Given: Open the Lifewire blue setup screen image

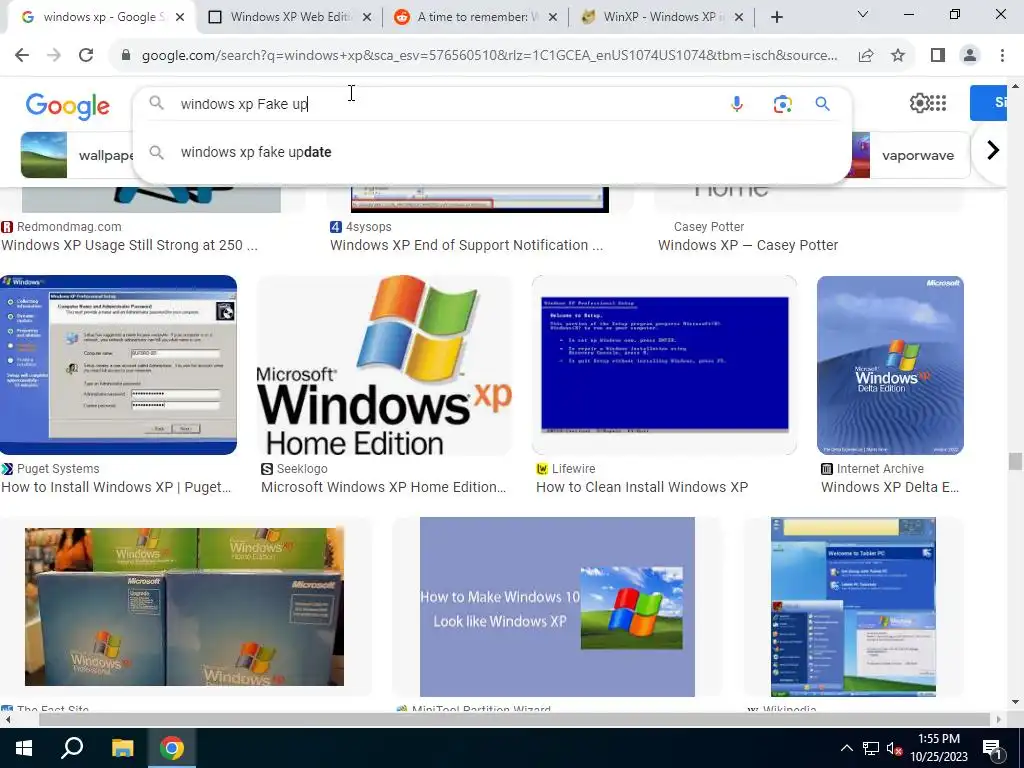Looking at the screenshot, I should (x=664, y=365).
